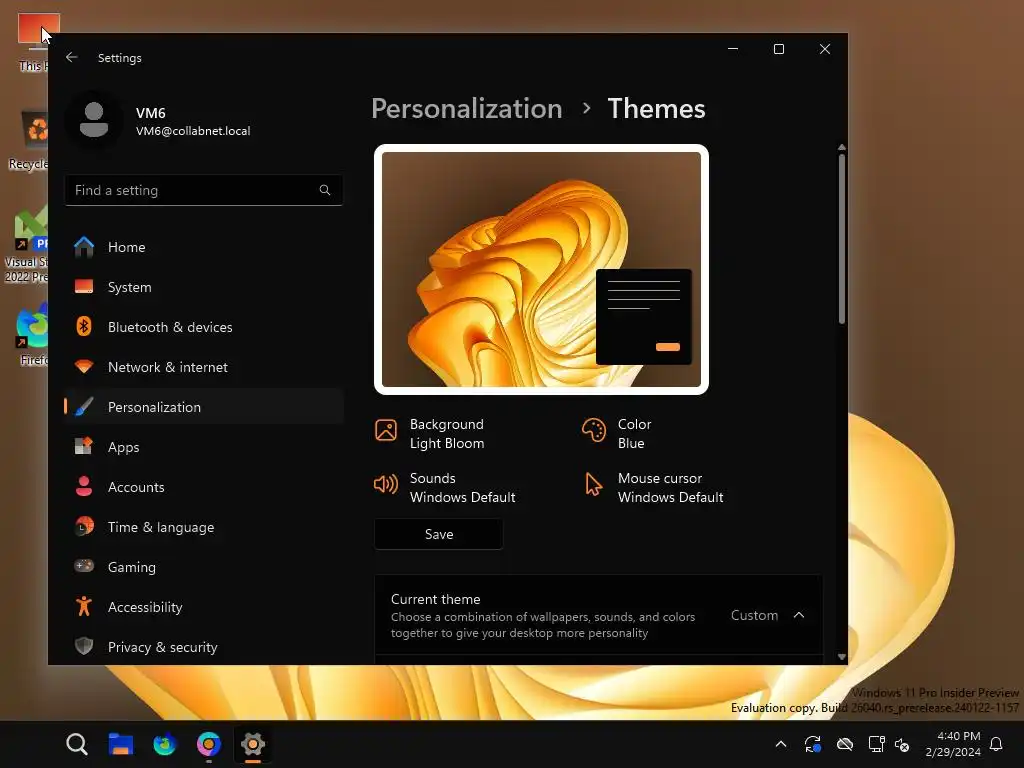Screen dimensions: 1024x768
Task: Open Mouse cursor Windows Default setting
Action: click(653, 488)
